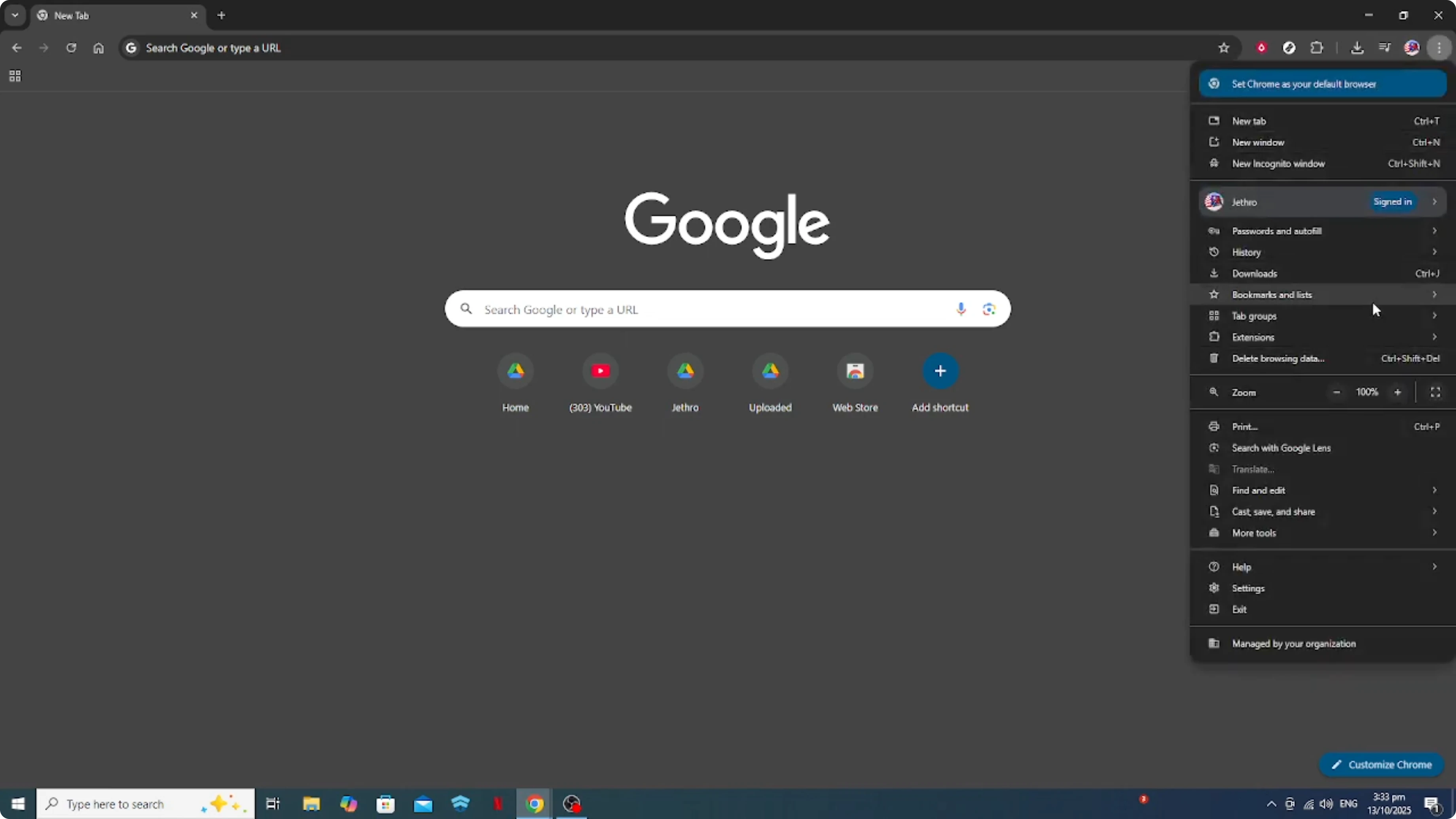Expand the Tab groups submenu
1456x819 pixels.
pyautogui.click(x=1322, y=316)
